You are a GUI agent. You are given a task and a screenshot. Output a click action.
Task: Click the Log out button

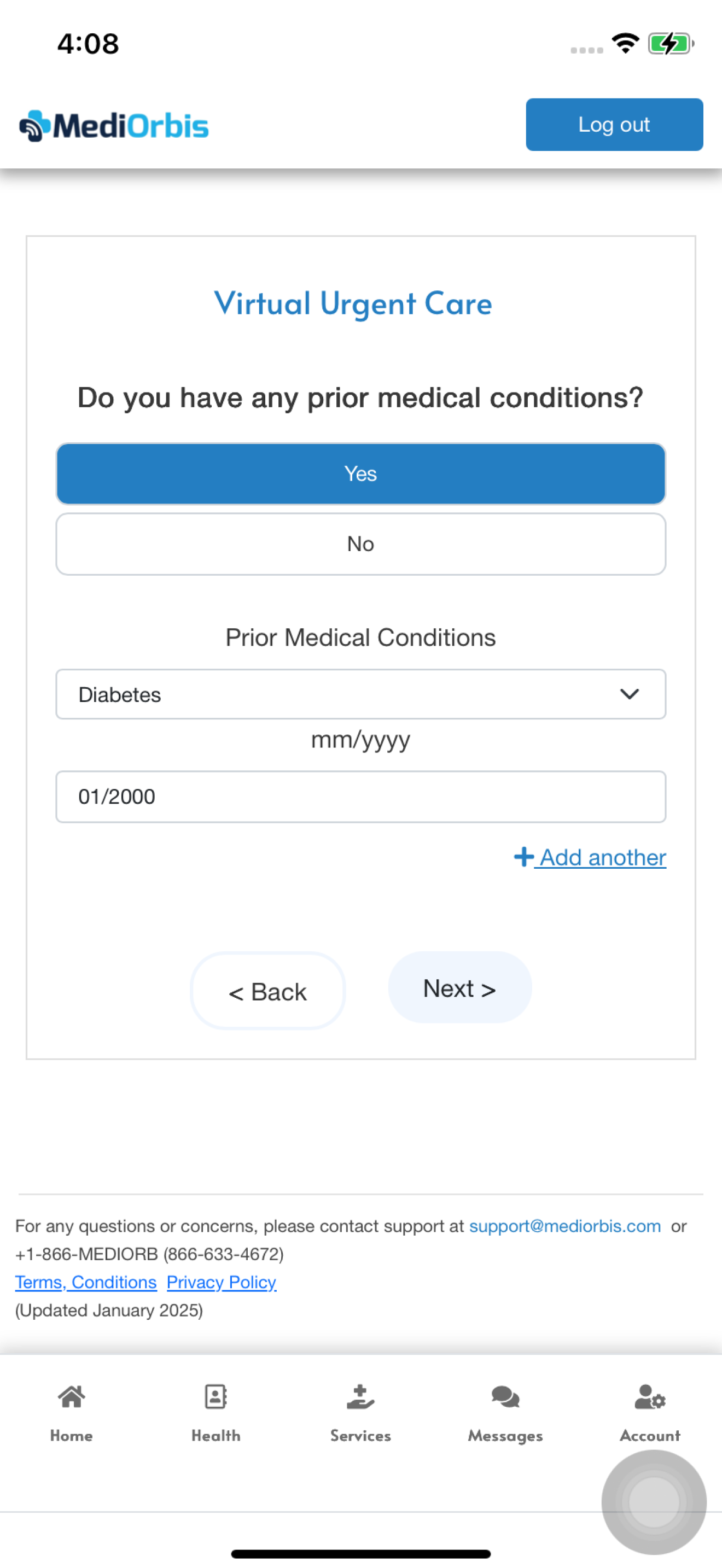pos(614,124)
